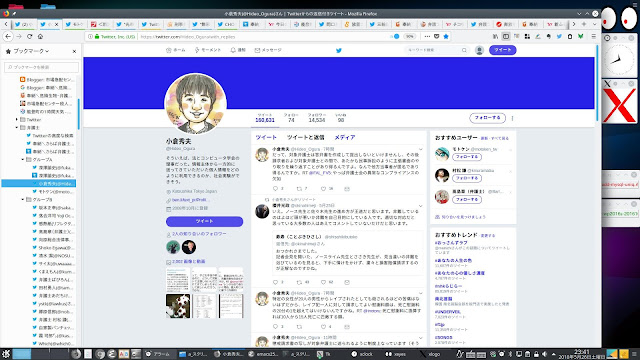The height and width of the screenshot is (360, 640).
Task: Click the purple ツイート button under profile bio
Action: click(204, 221)
